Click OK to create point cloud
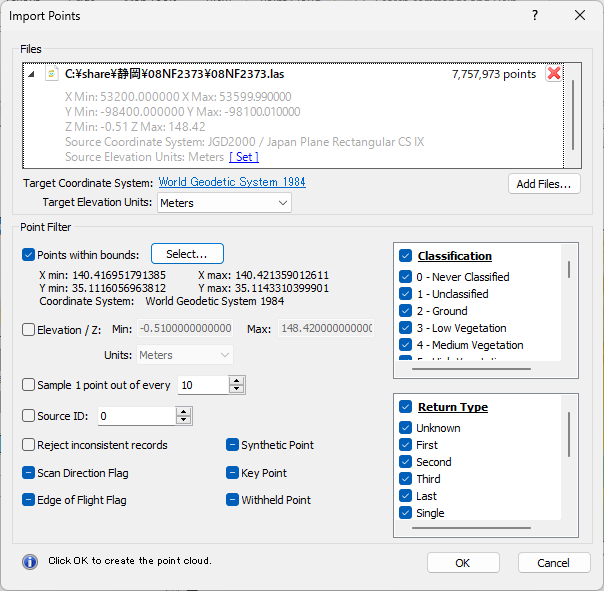The width and height of the screenshot is (604, 591). pos(462,563)
